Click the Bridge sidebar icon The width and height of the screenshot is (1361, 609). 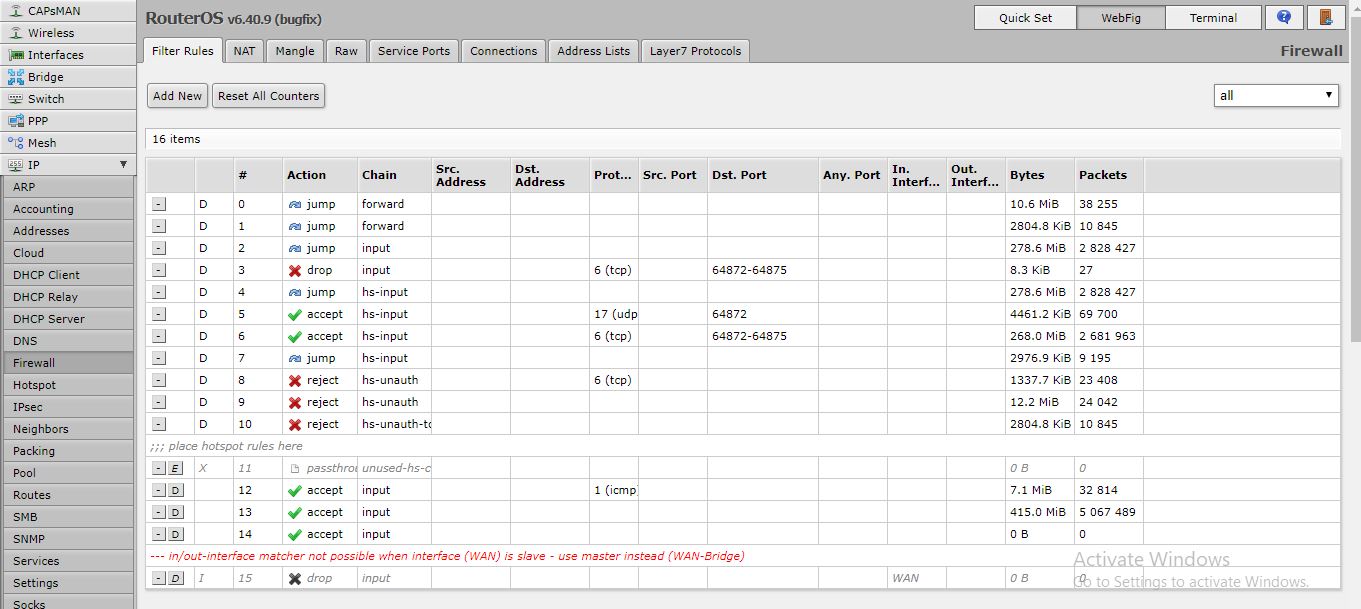(16, 77)
